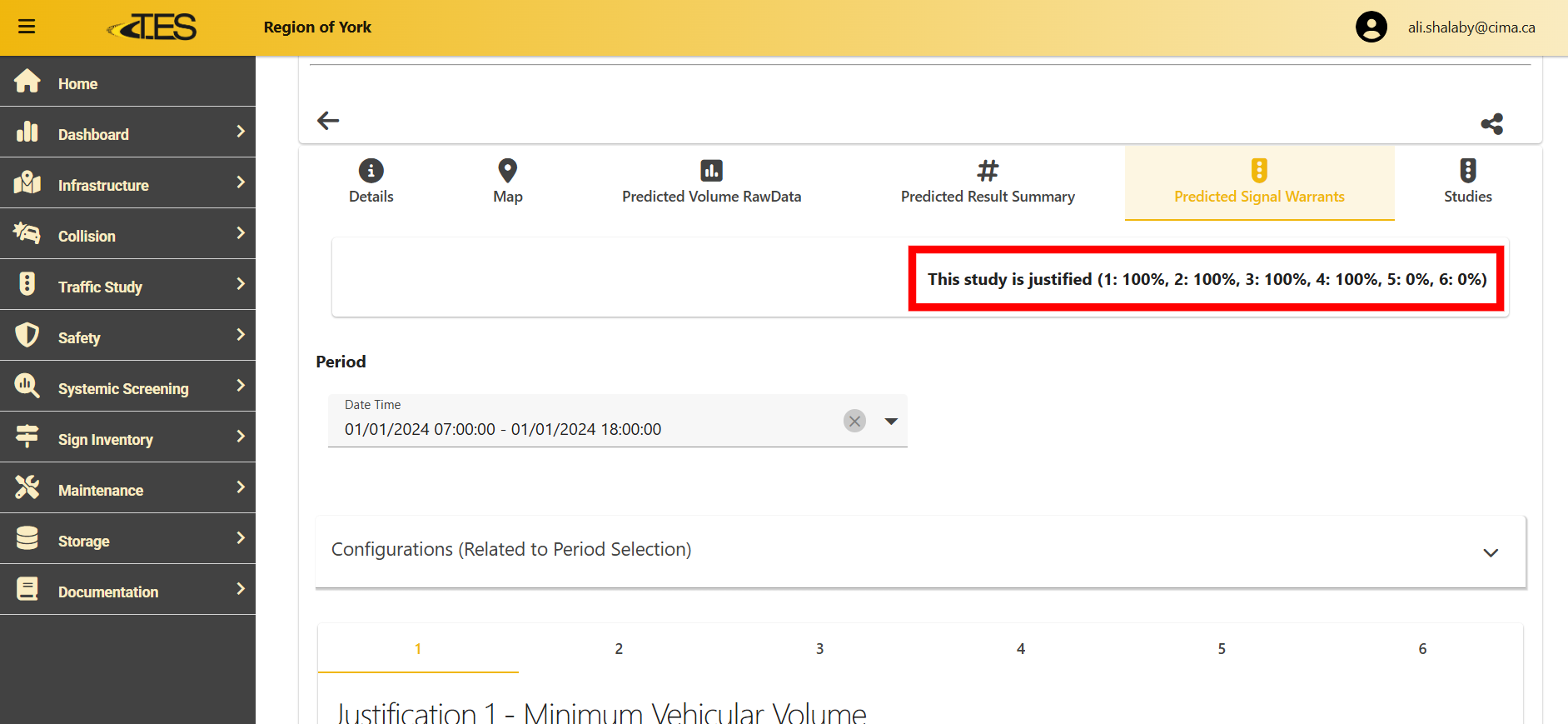Viewport: 1568px width, 724px height.
Task: Clear the Date Time selection
Action: pos(854,421)
